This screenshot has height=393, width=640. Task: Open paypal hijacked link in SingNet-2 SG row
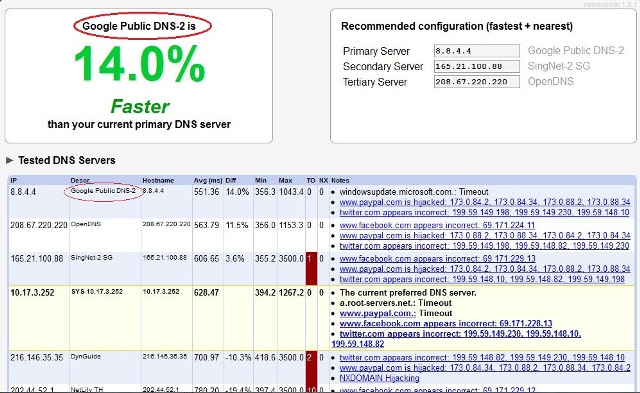485,269
